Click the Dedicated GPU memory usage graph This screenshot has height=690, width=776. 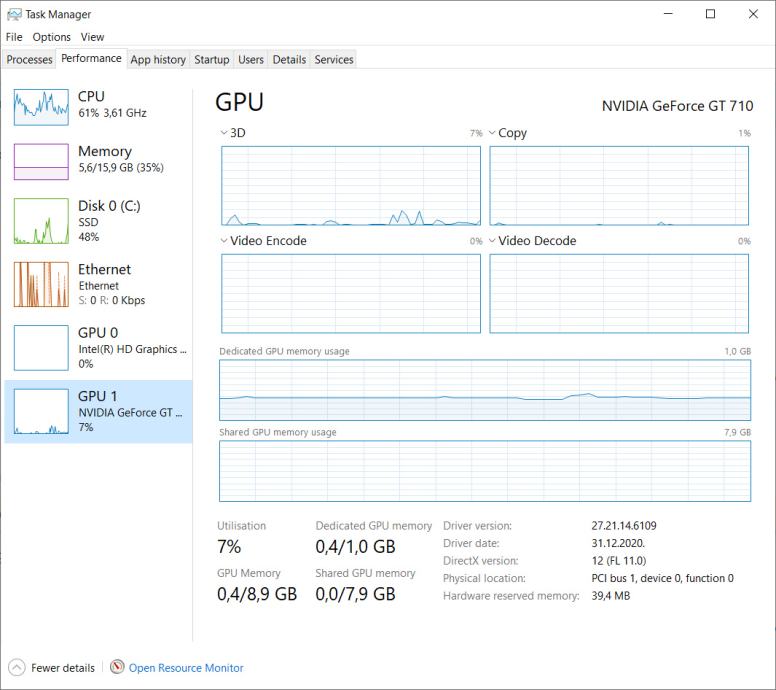tap(484, 392)
